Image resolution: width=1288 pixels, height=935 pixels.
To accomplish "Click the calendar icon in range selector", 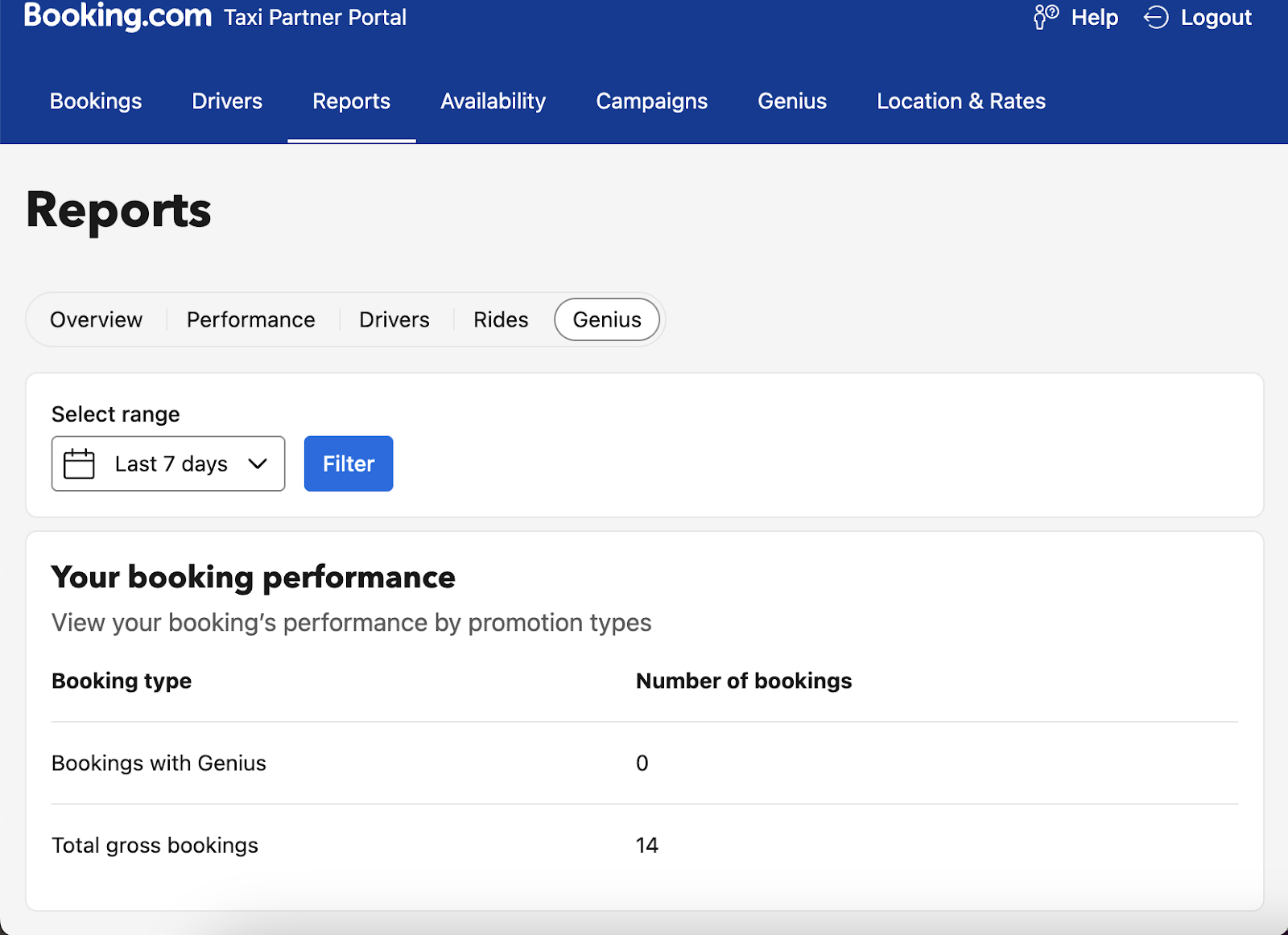I will (x=79, y=464).
